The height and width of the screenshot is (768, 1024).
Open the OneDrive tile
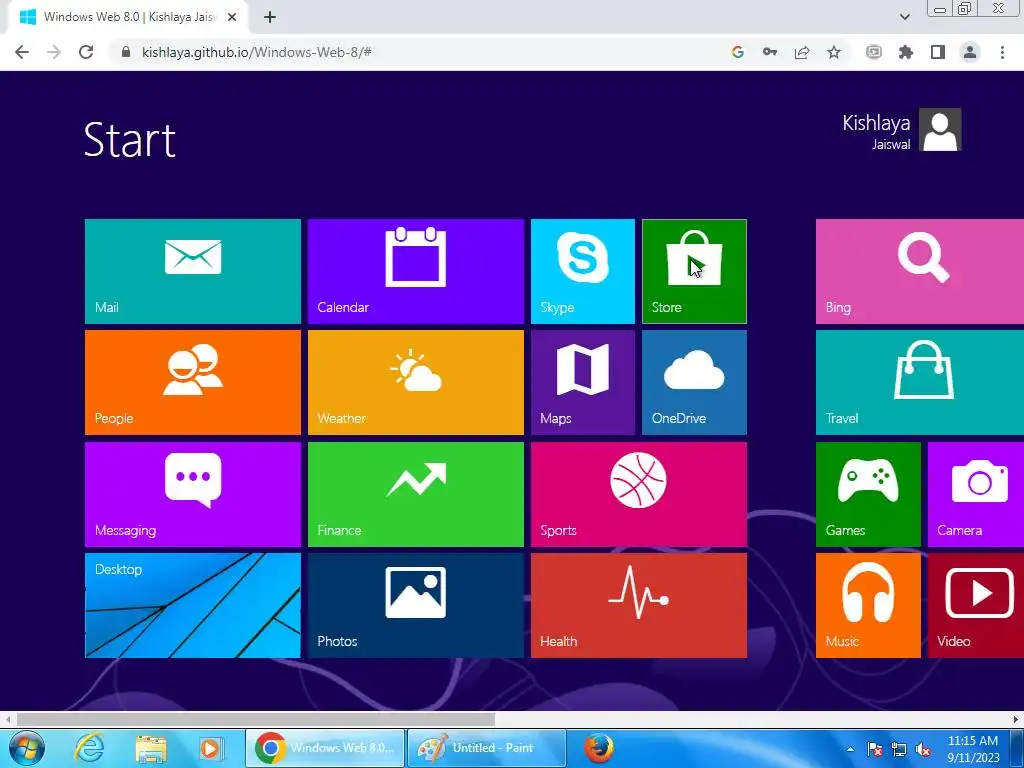[694, 382]
